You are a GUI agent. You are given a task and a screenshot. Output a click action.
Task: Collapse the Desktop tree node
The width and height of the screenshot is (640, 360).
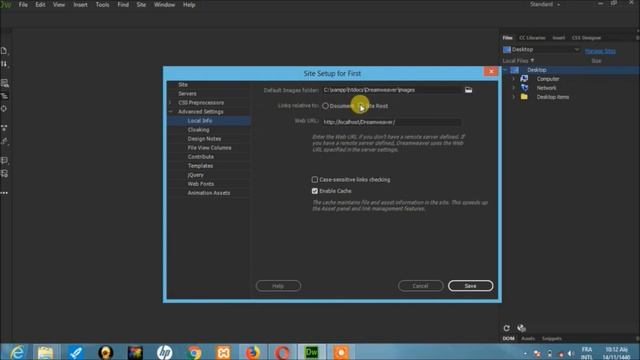(x=505, y=70)
